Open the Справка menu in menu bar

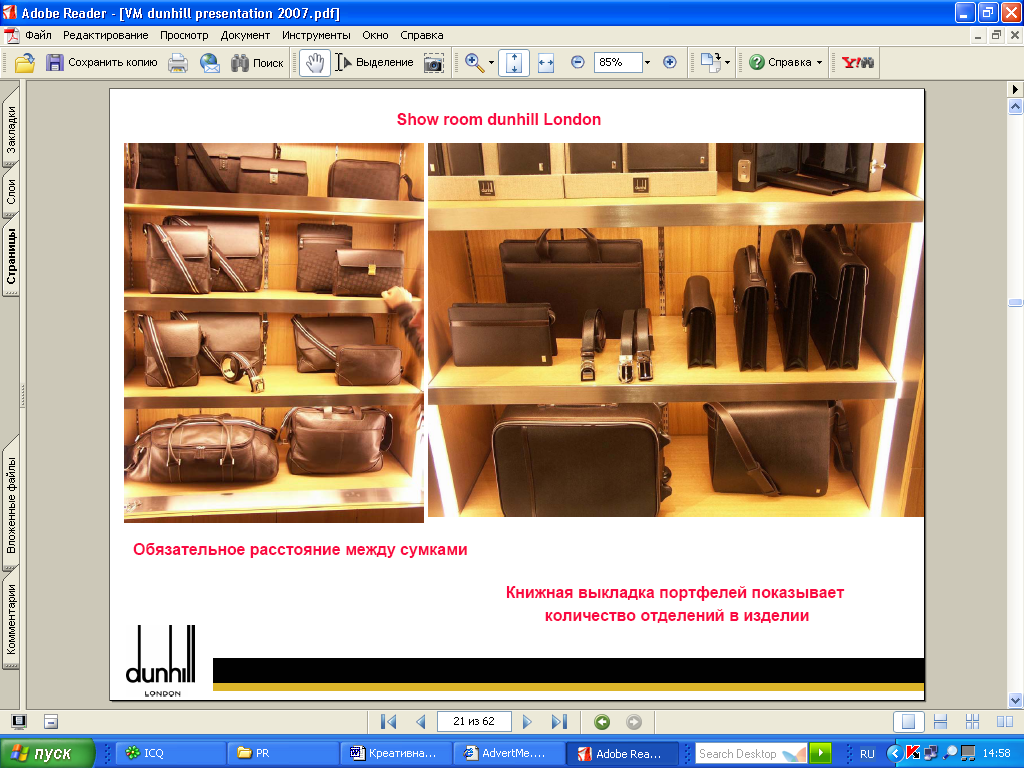[x=421, y=35]
